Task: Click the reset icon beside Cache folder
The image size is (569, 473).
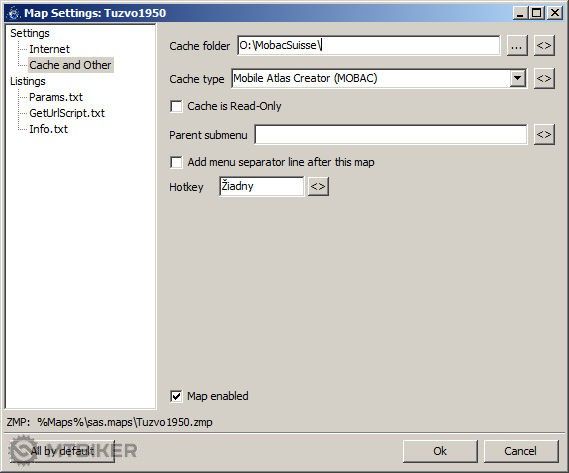Action: click(x=544, y=45)
